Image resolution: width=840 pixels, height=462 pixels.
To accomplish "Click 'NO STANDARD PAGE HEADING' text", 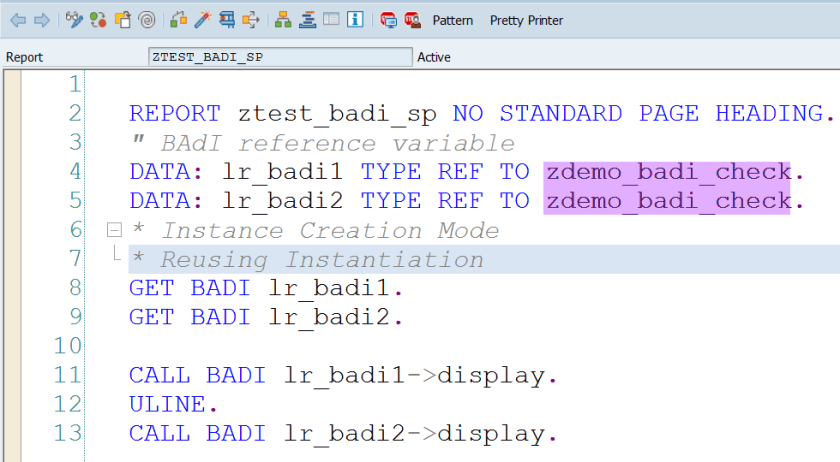I will point(638,114).
